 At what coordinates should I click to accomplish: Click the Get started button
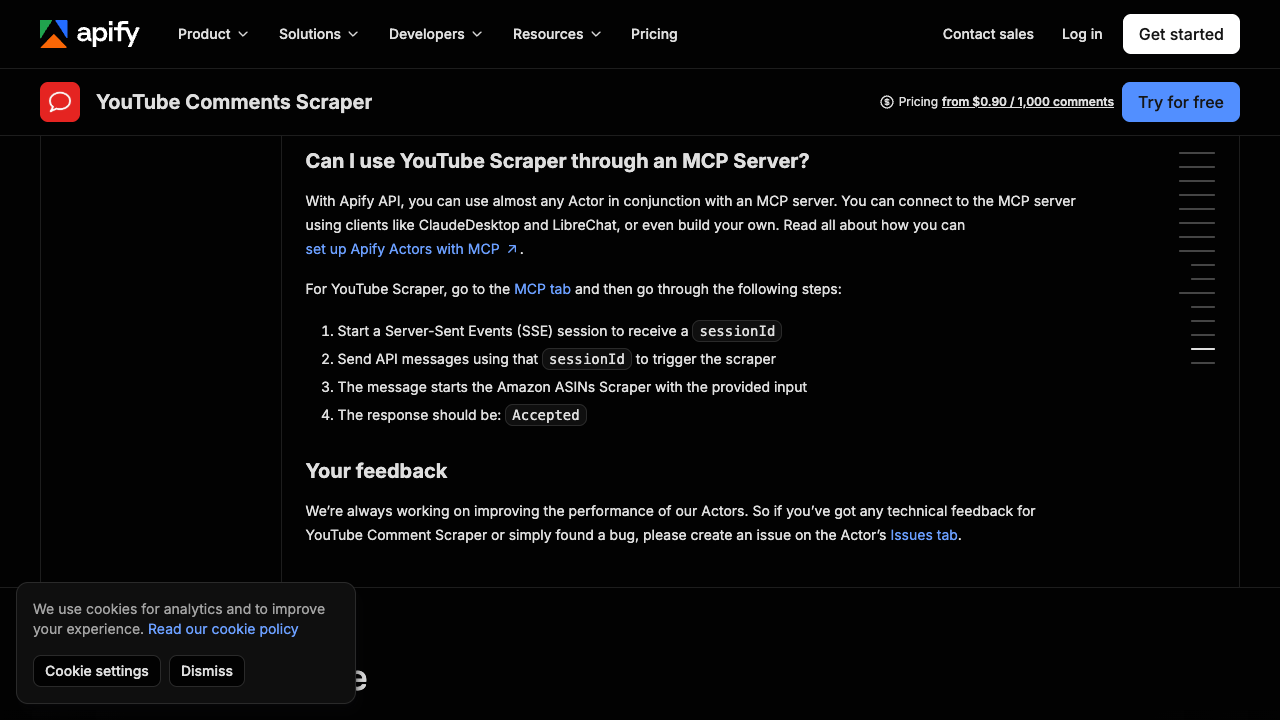click(1181, 34)
